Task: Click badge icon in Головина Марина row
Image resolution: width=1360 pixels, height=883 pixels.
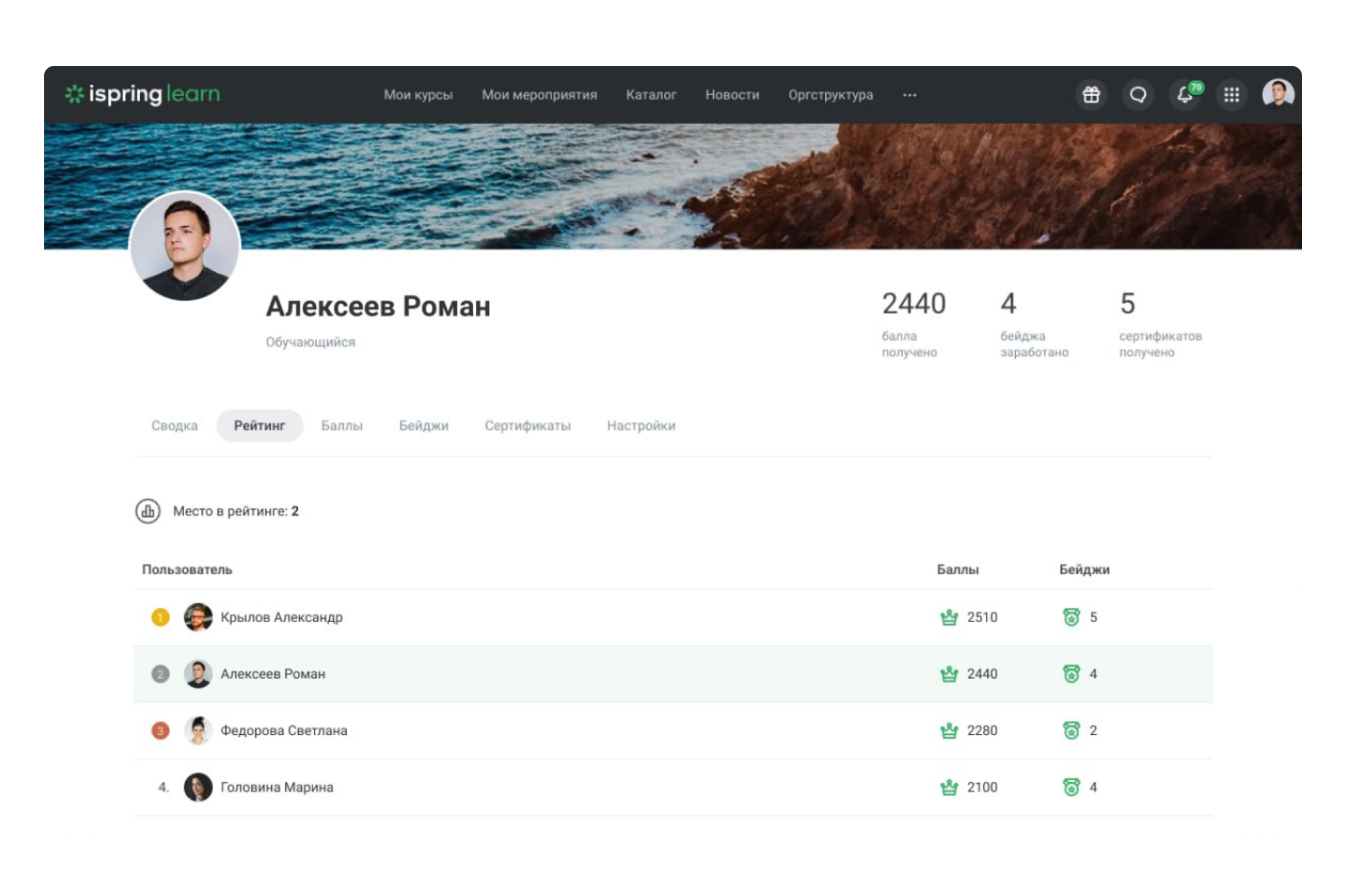Action: pyautogui.click(x=1071, y=788)
